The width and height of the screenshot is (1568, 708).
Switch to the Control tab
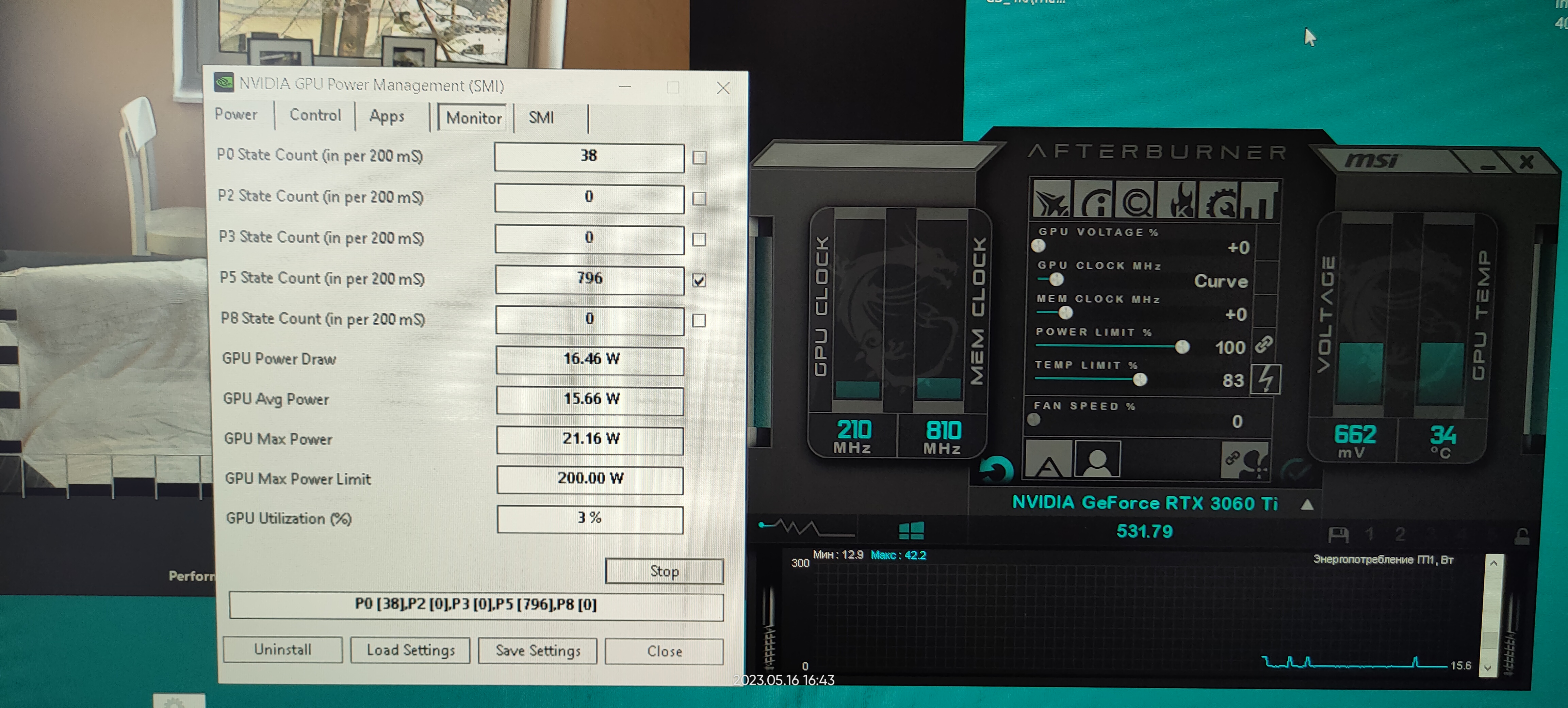click(315, 115)
